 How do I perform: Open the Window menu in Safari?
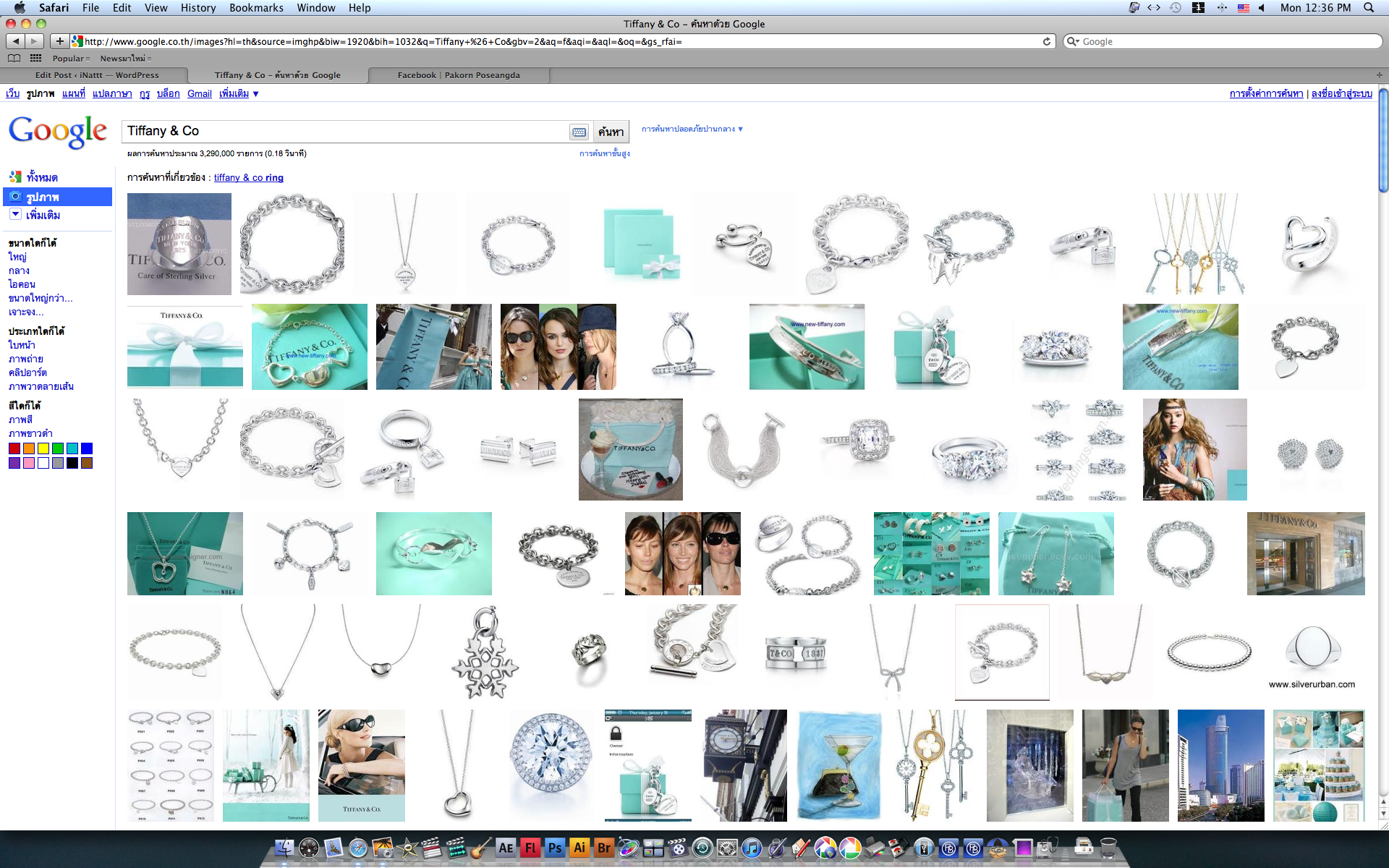(316, 7)
